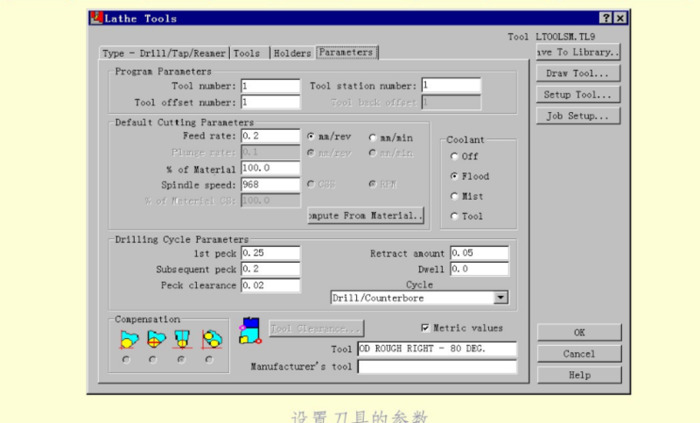Click the Manufacturer's tool text field
Screen dimensions: 700x423
[x=436, y=367]
